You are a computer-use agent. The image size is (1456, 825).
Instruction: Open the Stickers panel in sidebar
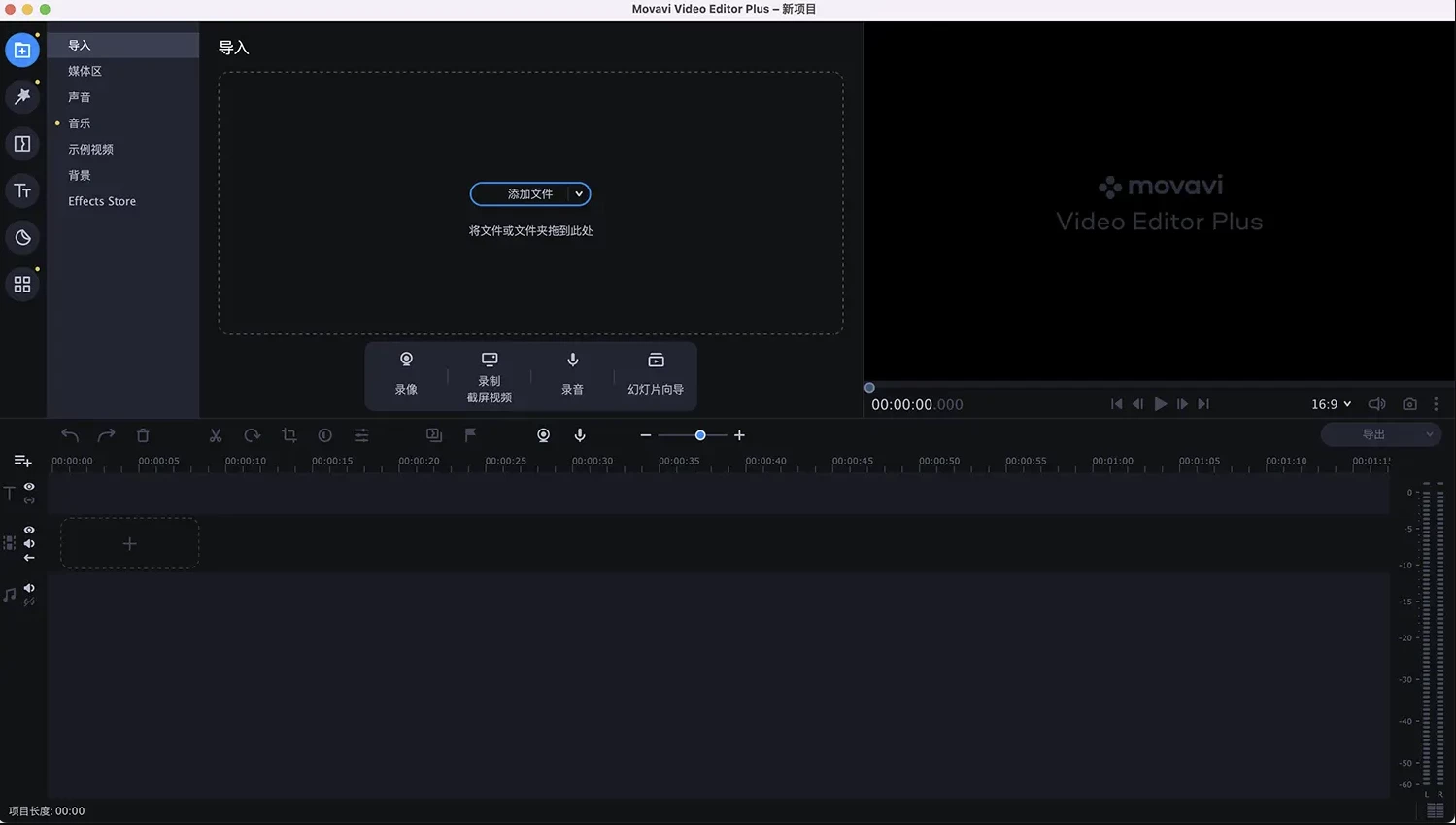(22, 237)
